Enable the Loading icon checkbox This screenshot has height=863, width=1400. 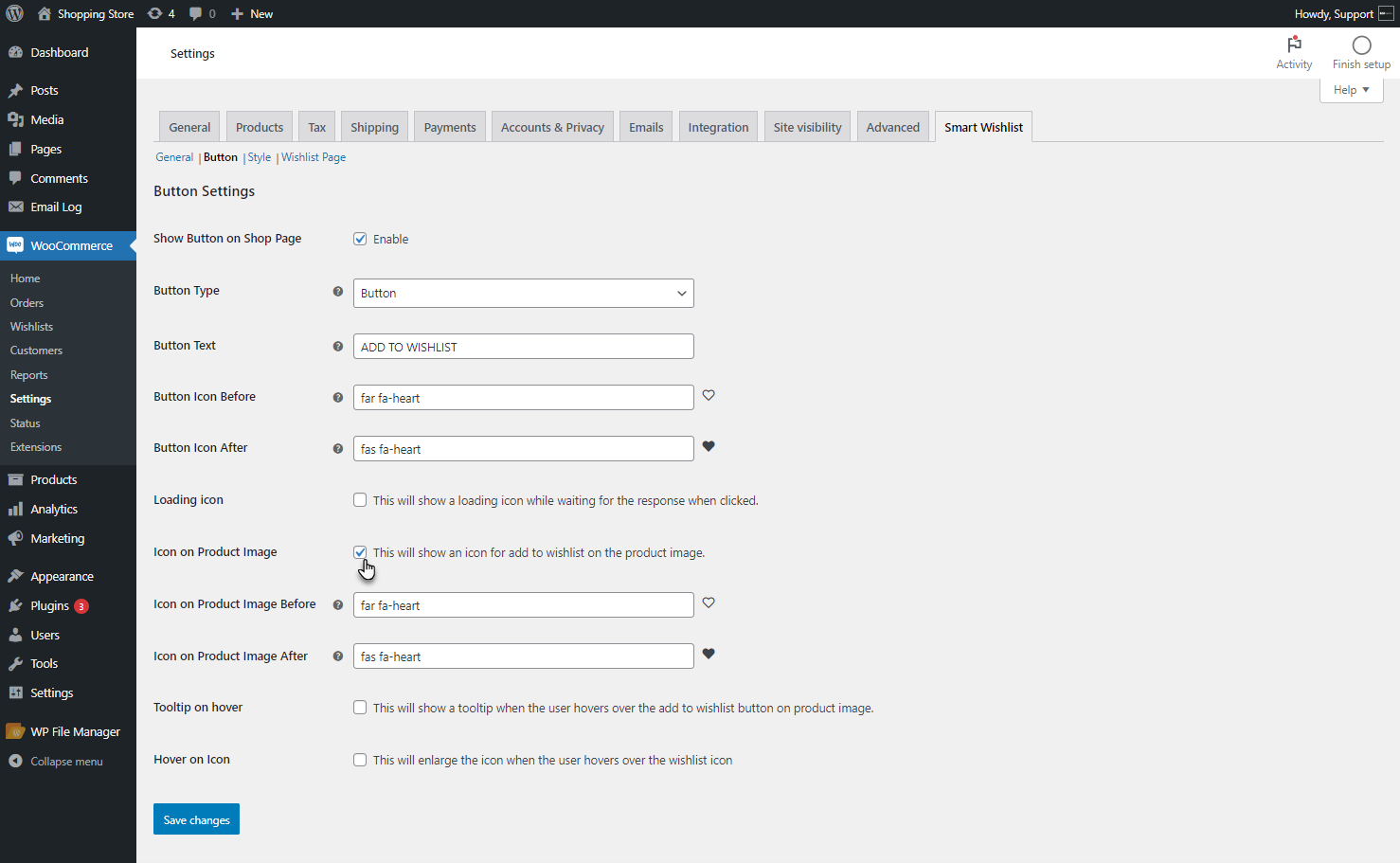(360, 500)
